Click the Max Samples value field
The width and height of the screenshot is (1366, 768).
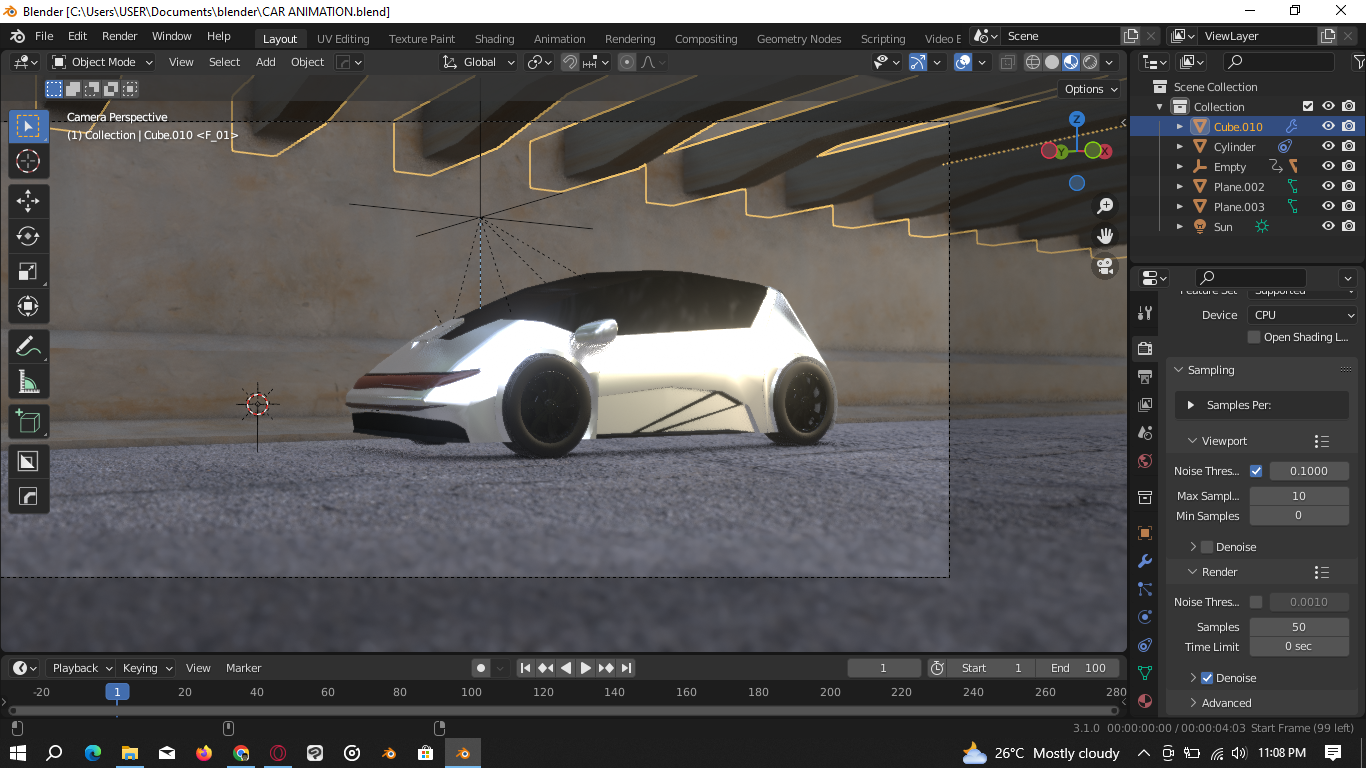pyautogui.click(x=1298, y=496)
